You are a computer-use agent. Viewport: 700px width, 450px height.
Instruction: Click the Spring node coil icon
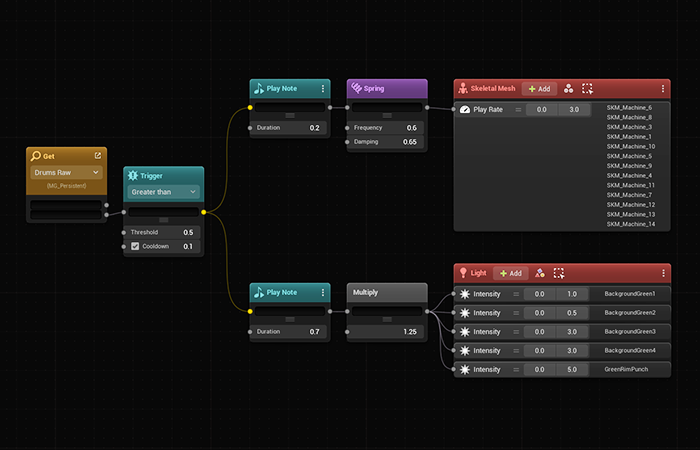[x=356, y=88]
